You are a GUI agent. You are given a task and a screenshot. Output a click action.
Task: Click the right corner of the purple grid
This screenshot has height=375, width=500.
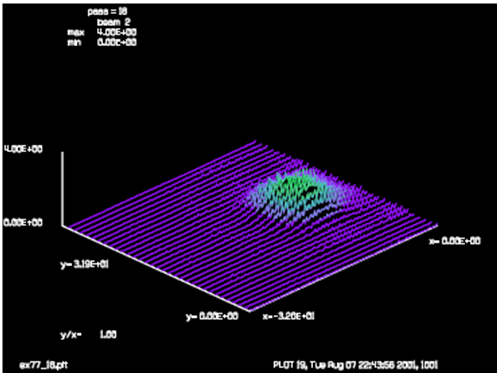pos(436,225)
